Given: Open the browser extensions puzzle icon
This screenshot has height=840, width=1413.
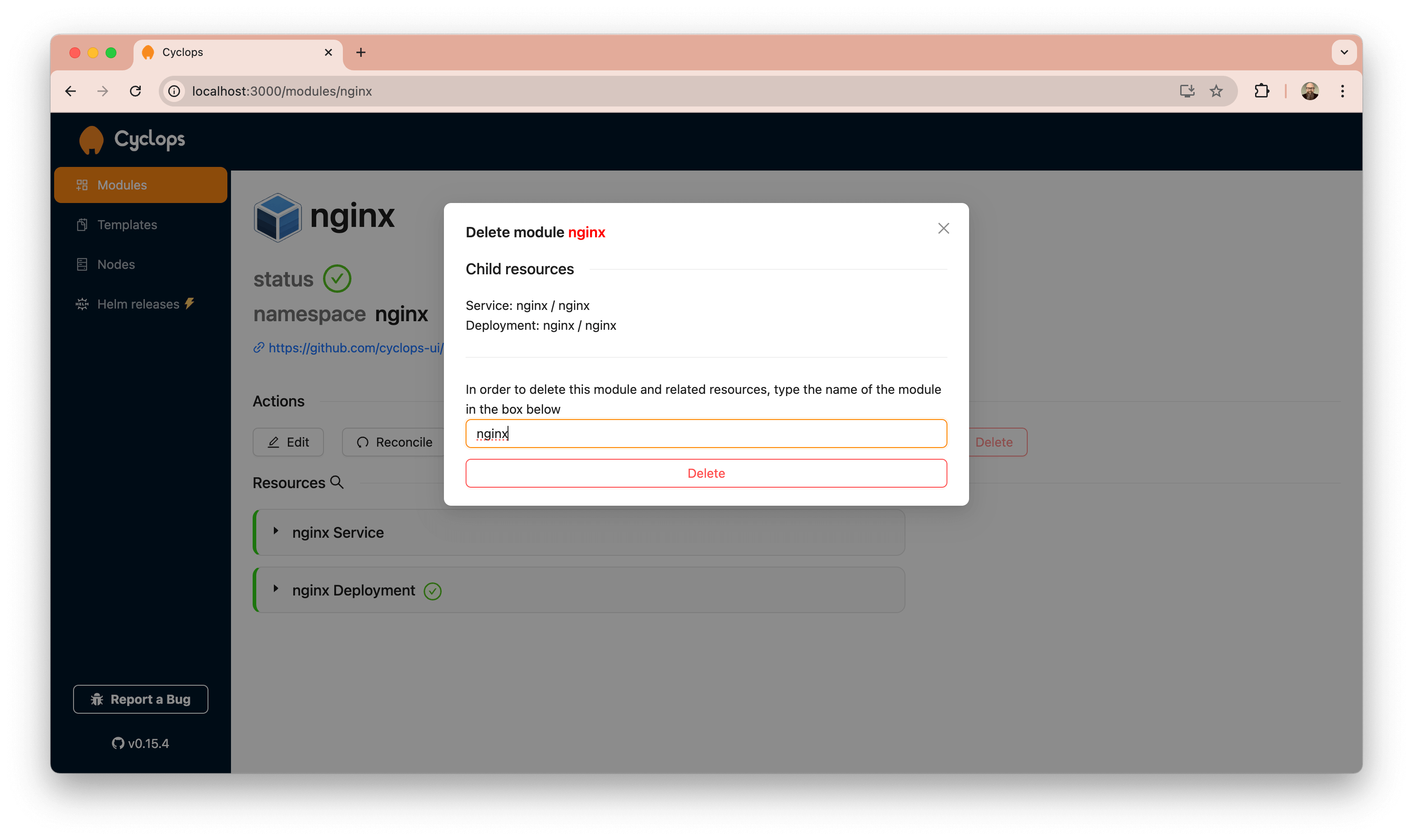Looking at the screenshot, I should pos(1261,91).
